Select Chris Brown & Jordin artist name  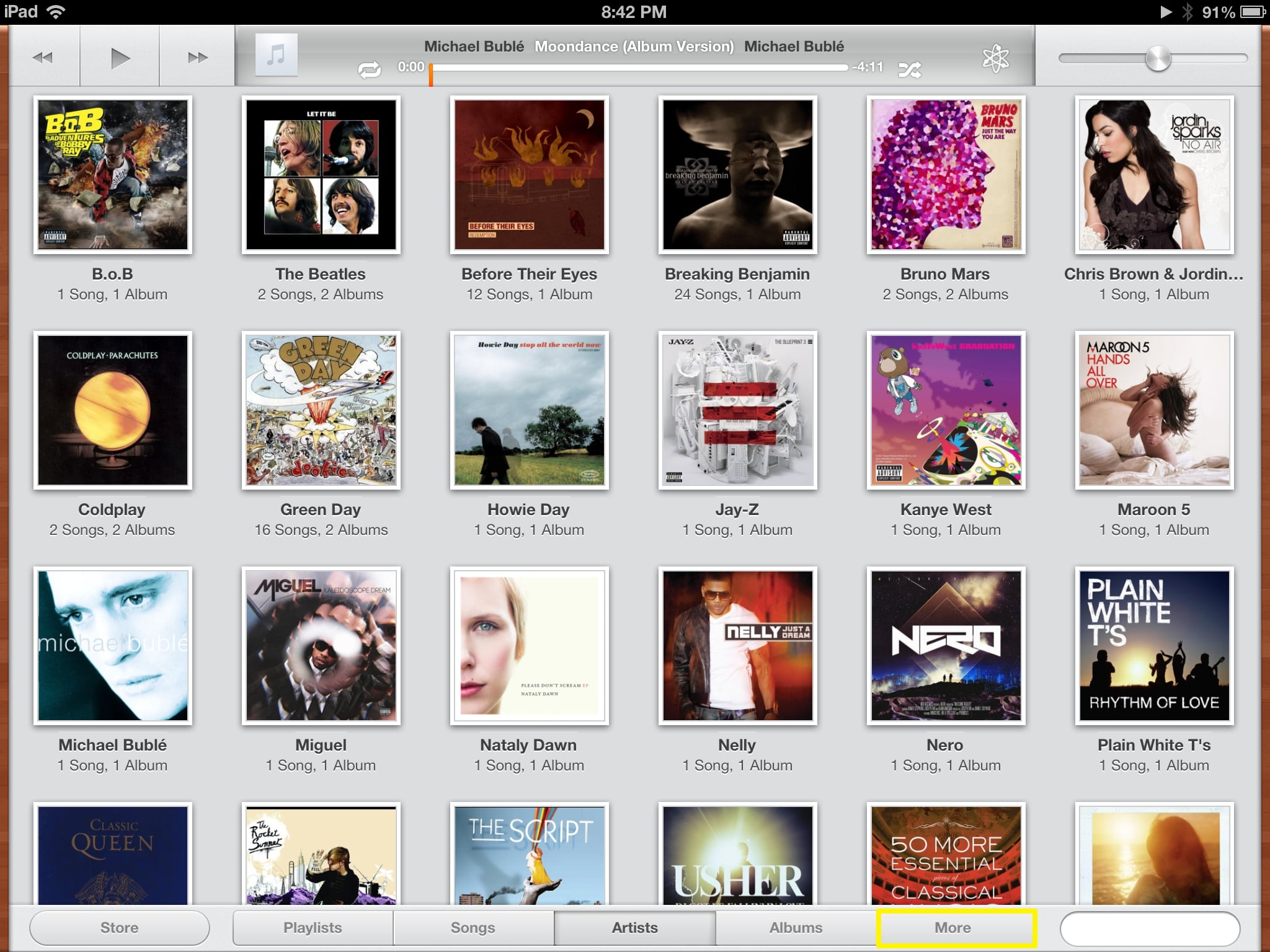[1154, 274]
